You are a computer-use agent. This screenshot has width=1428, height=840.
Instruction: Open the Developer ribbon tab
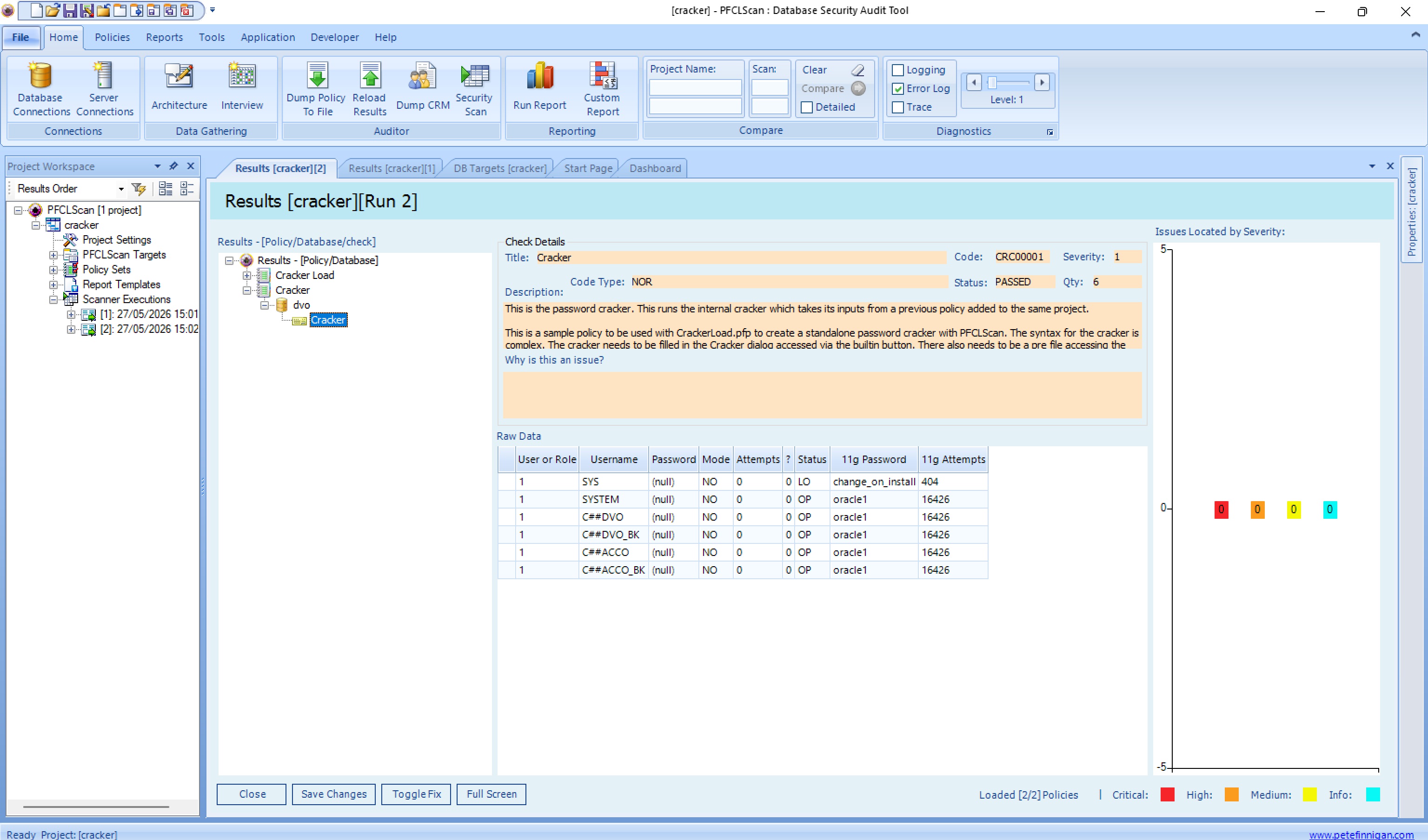(x=334, y=37)
